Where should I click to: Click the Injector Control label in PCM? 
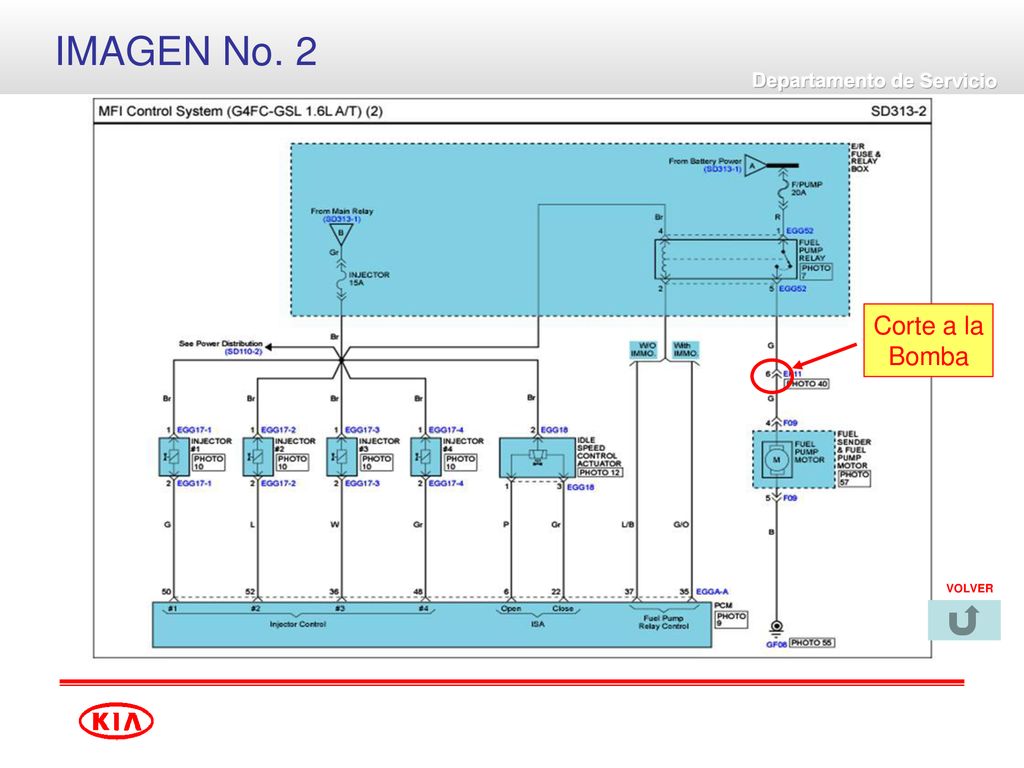[298, 624]
